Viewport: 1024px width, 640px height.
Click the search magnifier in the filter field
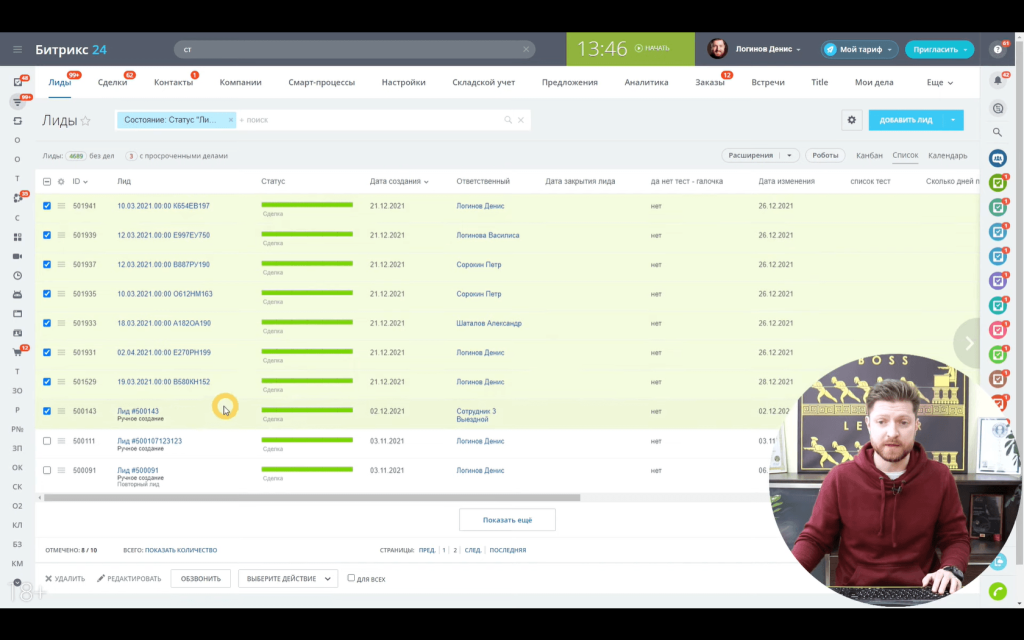[x=507, y=120]
